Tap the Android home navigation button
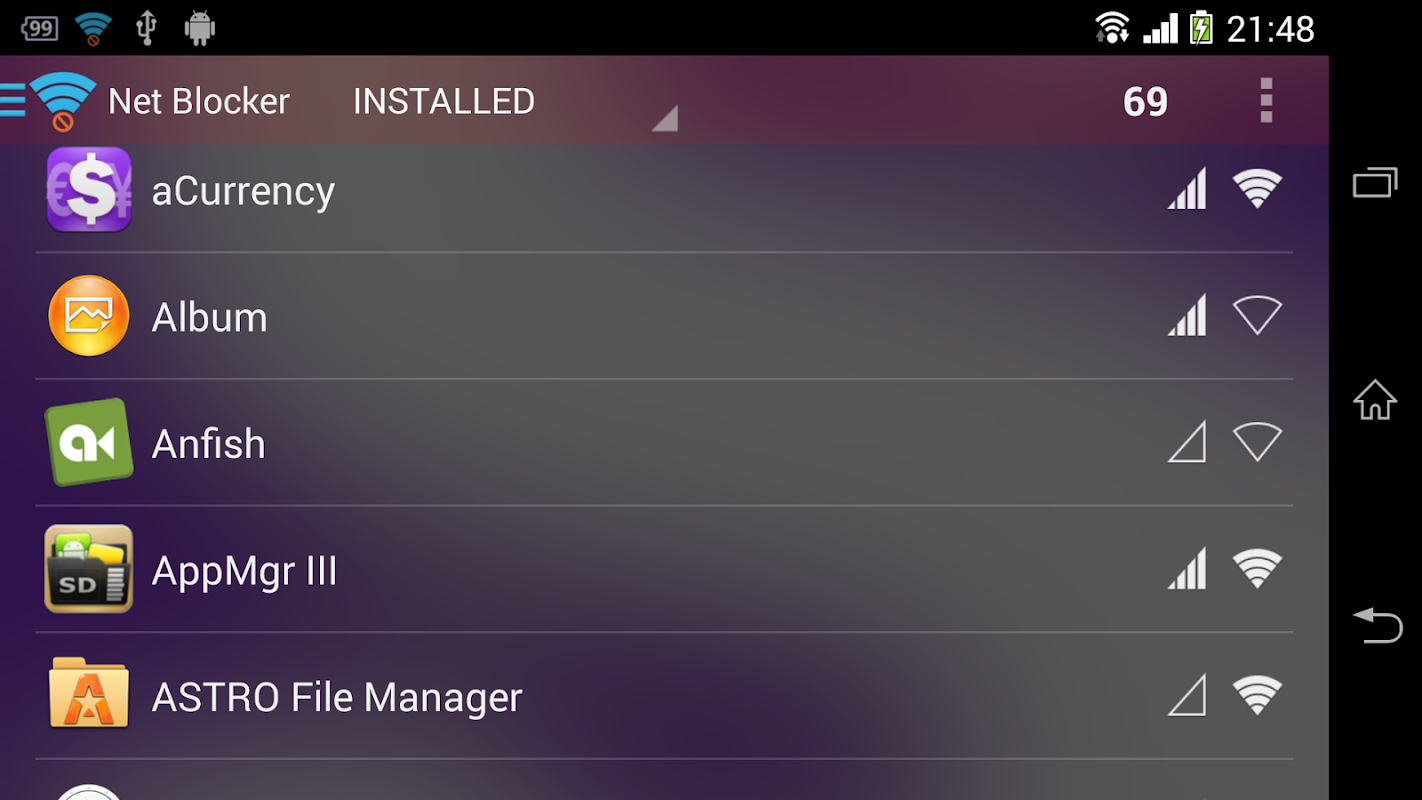Screen dimensions: 1422x800 tap(1375, 400)
